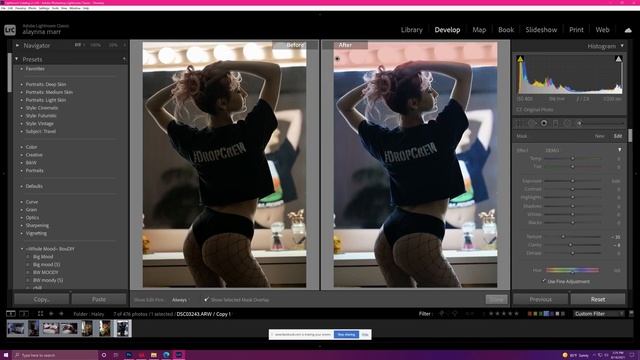Switch to main window display icon
The width and height of the screenshot is (640, 360).
(11, 313)
